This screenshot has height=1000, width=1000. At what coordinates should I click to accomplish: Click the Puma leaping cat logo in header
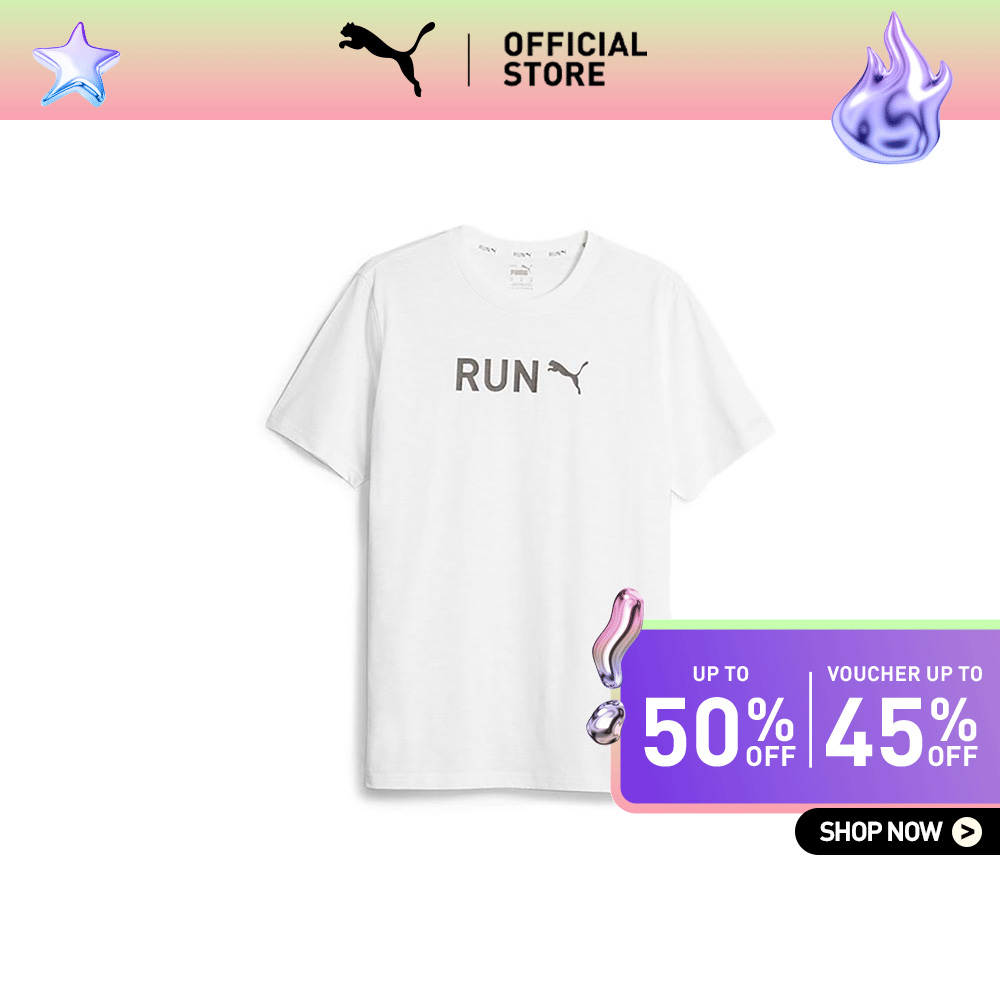(387, 59)
